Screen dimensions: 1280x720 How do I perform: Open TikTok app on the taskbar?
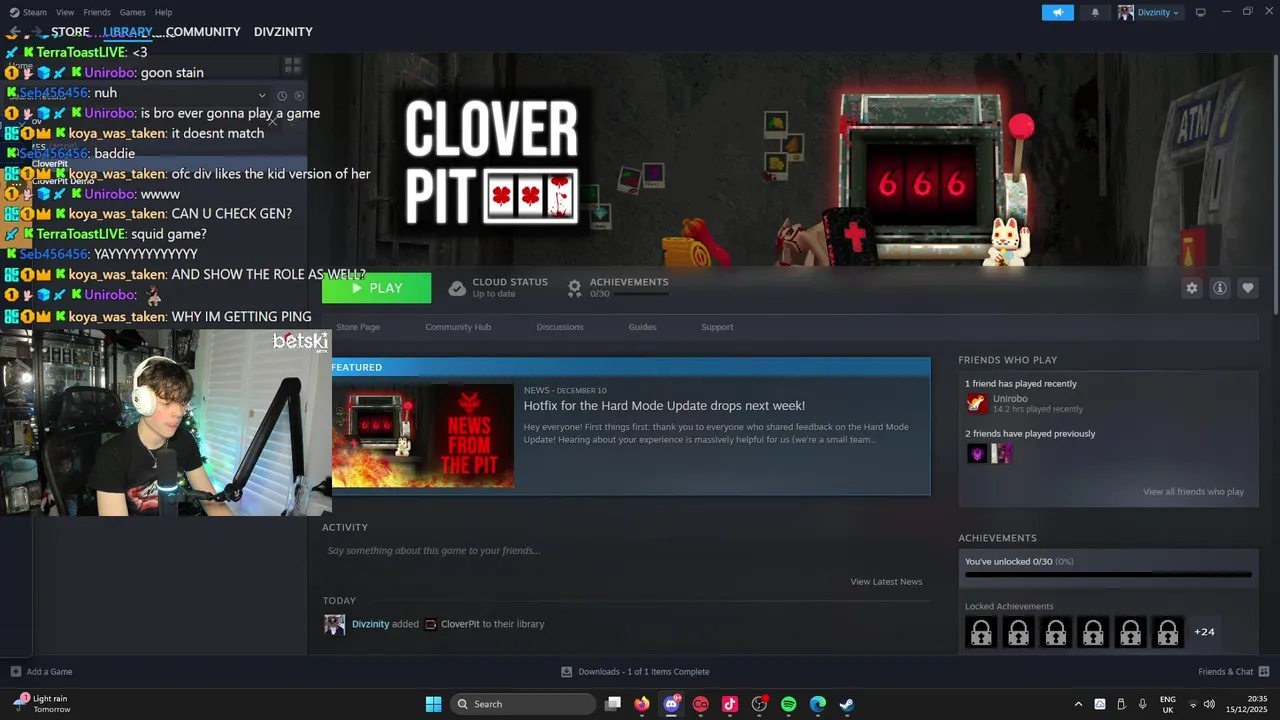tap(730, 704)
